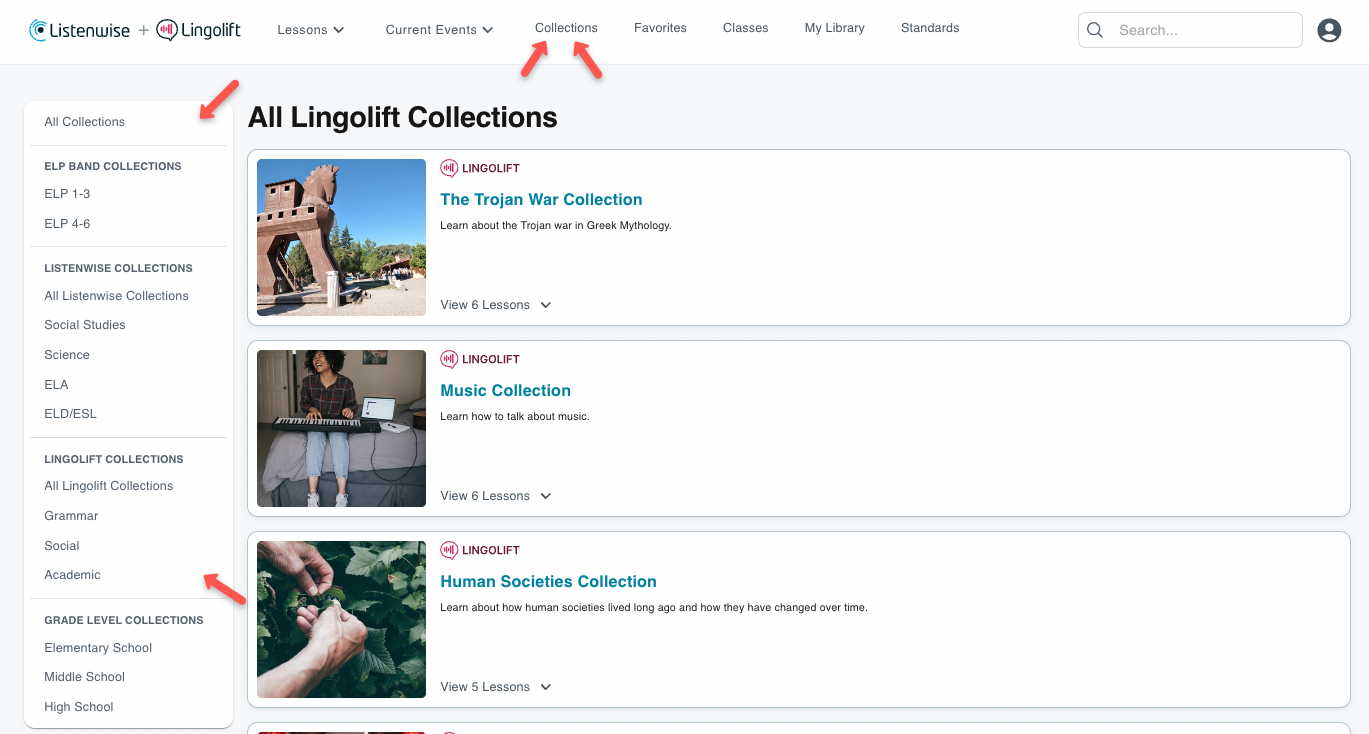The image size is (1369, 734).
Task: Open the Lessons dropdown menu
Action: tap(311, 30)
